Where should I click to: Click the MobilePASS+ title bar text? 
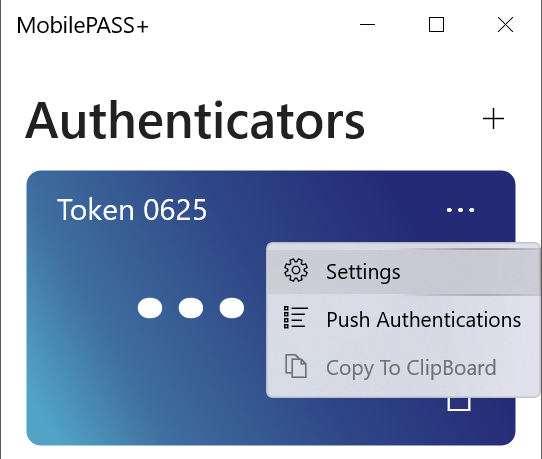(83, 25)
